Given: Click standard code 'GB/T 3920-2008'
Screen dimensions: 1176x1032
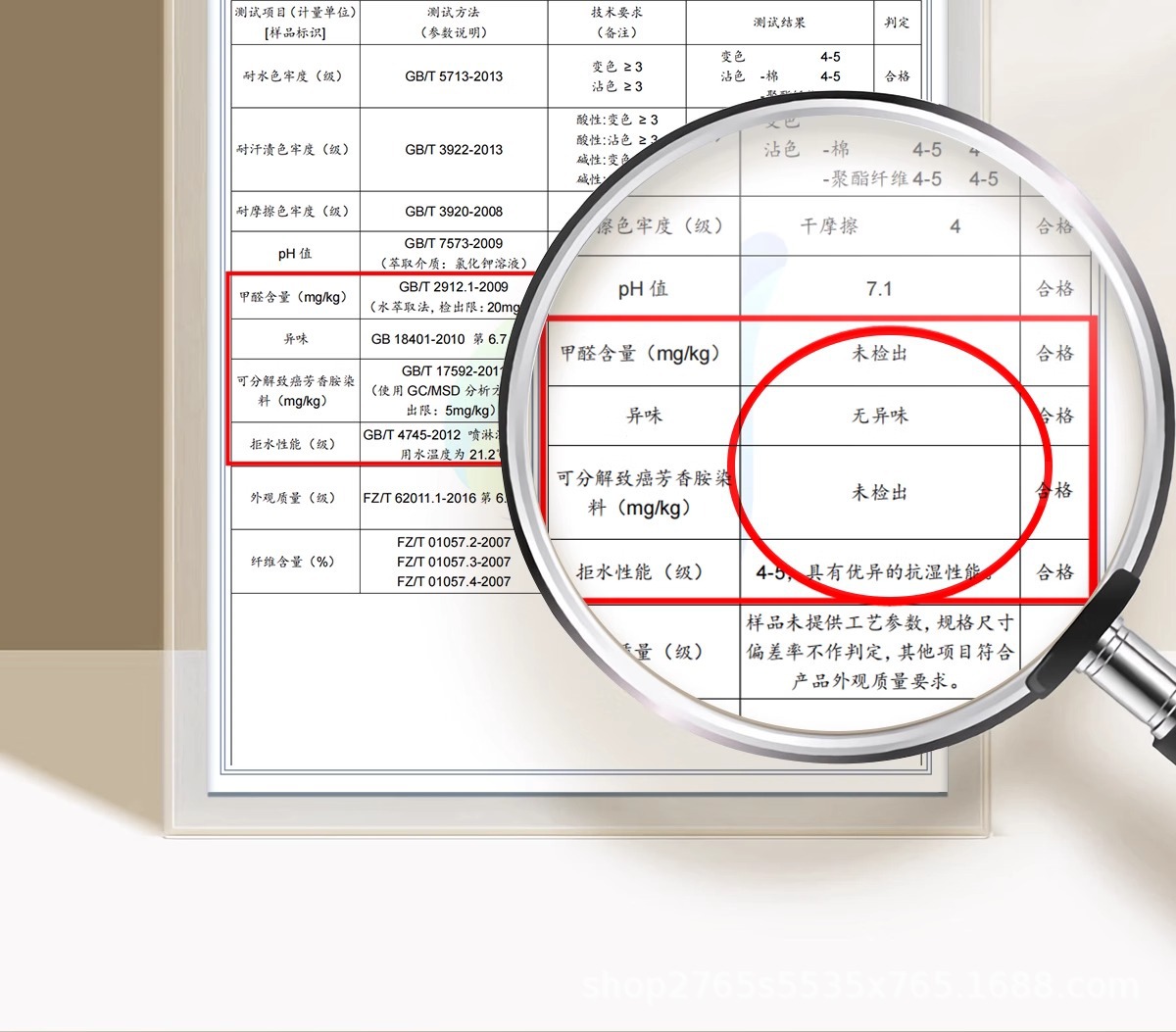Looking at the screenshot, I should click(x=454, y=211).
